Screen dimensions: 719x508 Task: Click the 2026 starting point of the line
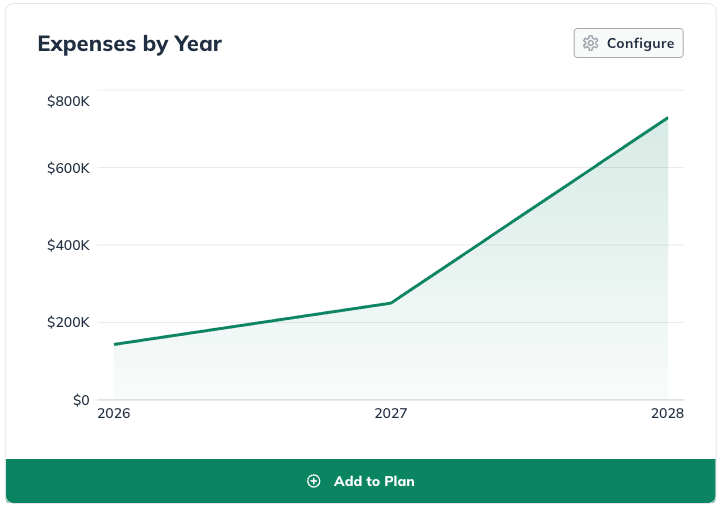pos(114,344)
